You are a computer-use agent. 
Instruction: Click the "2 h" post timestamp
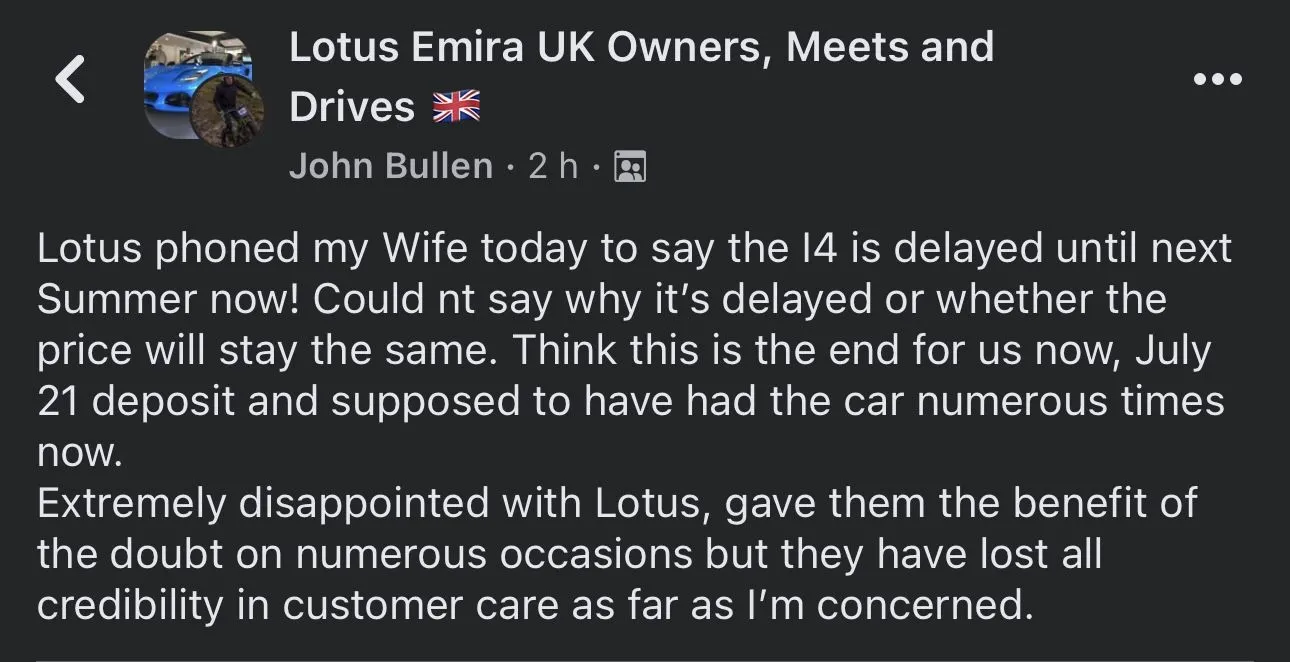(553, 166)
